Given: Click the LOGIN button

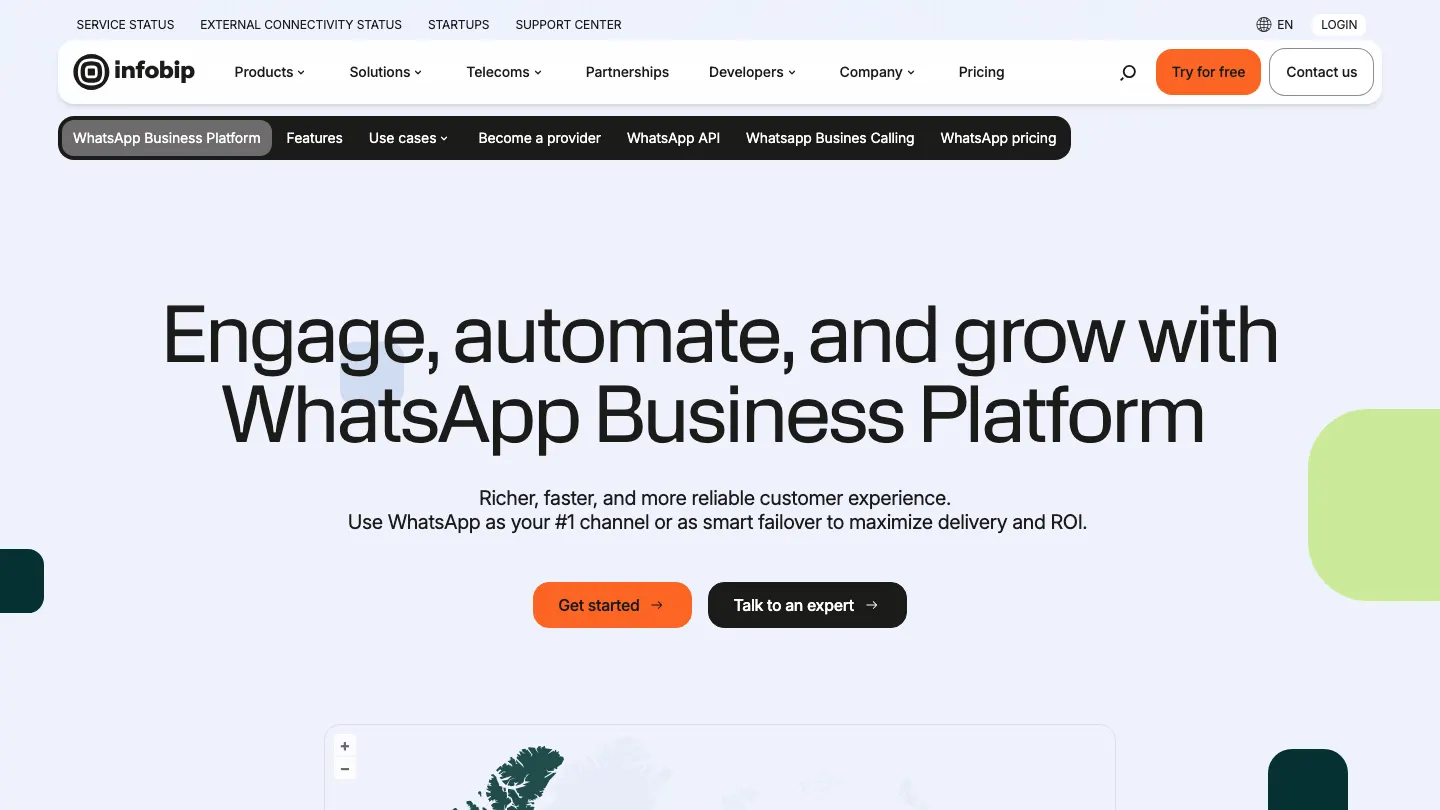Looking at the screenshot, I should pyautogui.click(x=1339, y=24).
